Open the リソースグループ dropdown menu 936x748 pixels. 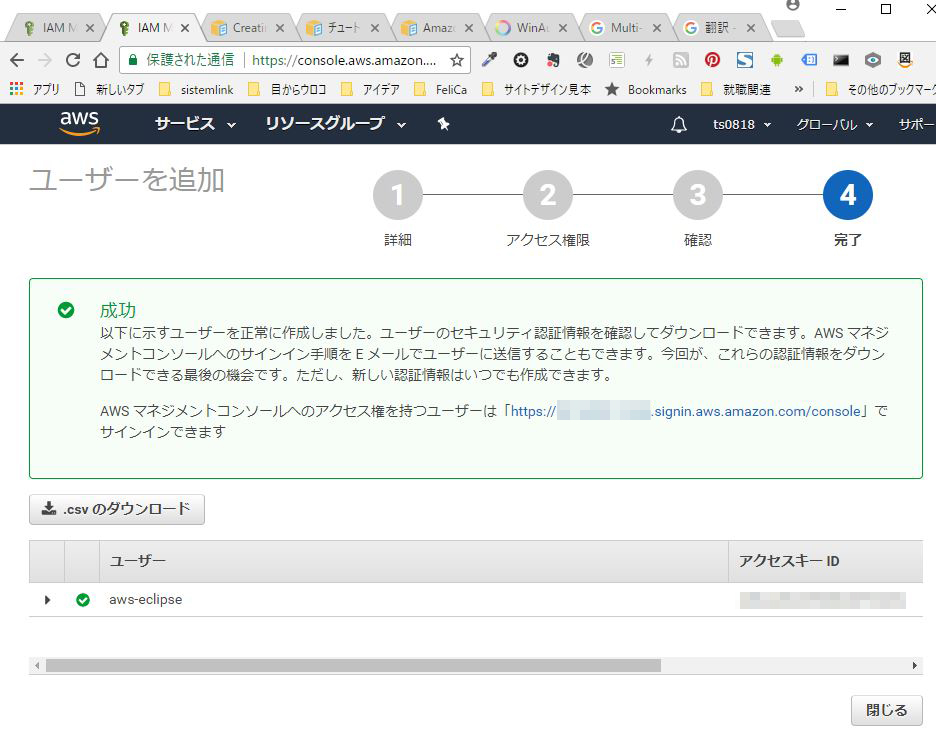pyautogui.click(x=335, y=124)
